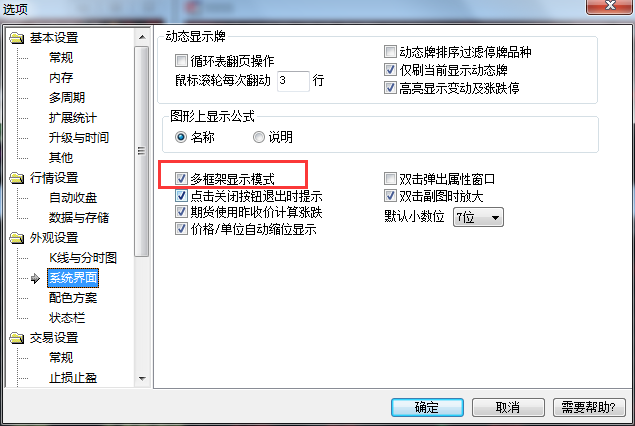Click the 行情设置 folder icon
This screenshot has height=426, width=635.
(17, 178)
